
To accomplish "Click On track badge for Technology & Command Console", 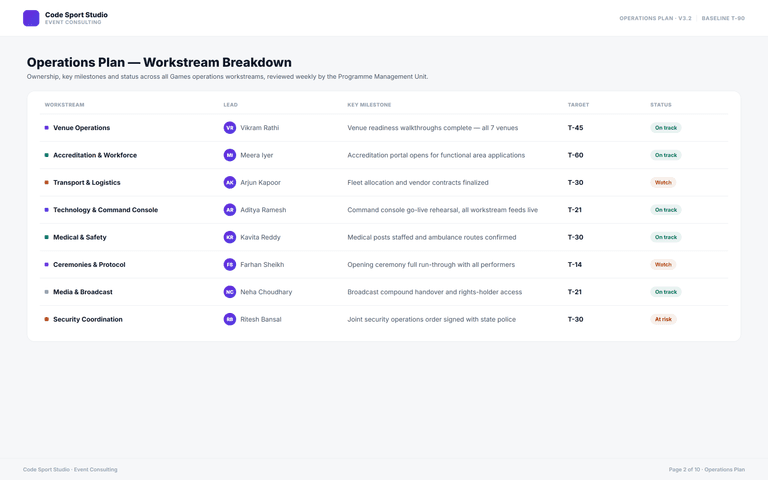I will point(666,210).
